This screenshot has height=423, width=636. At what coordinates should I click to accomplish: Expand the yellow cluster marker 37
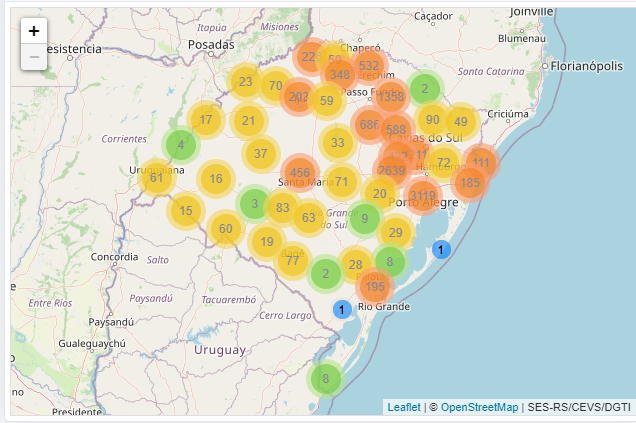pos(261,154)
